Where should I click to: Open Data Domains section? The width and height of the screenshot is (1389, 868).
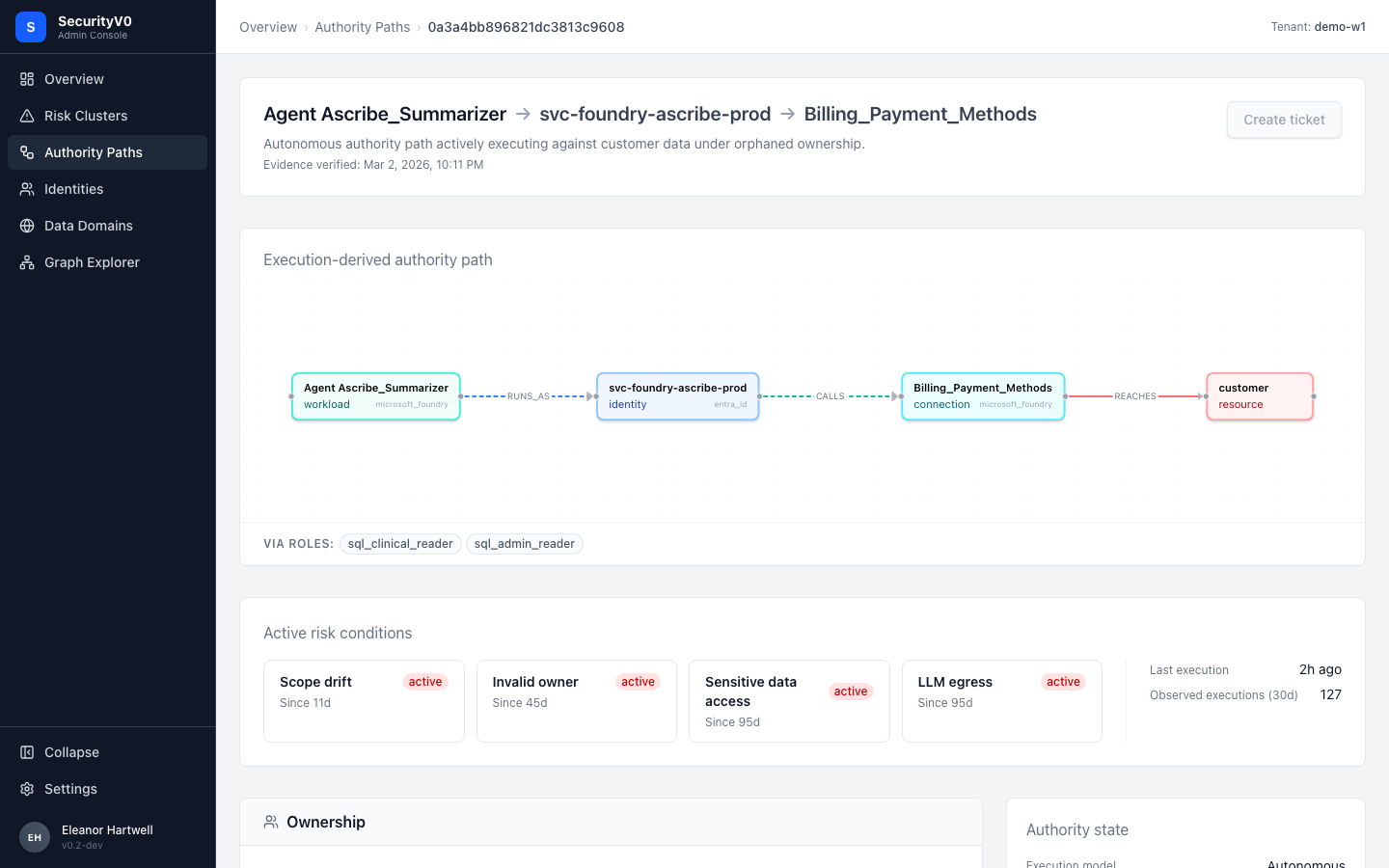[x=107, y=226]
